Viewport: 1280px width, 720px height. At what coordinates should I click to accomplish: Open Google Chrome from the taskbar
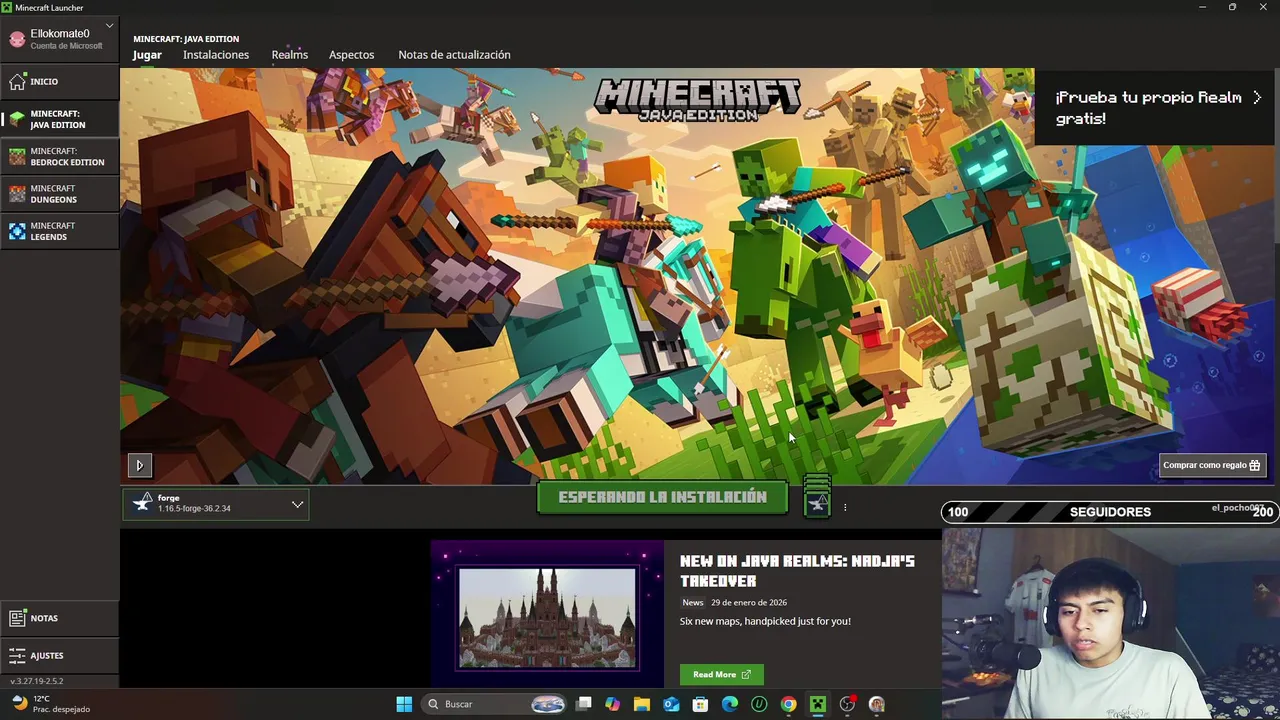[x=788, y=704]
